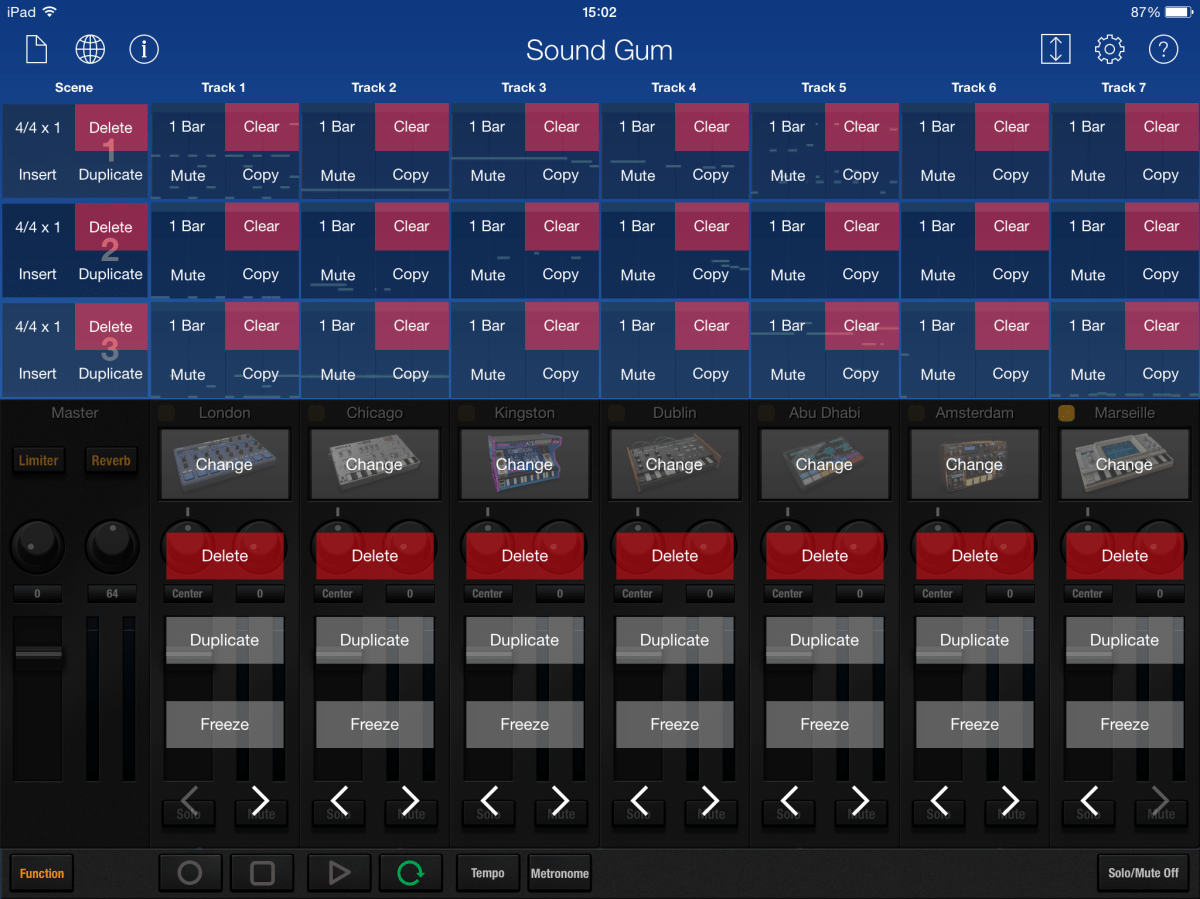Move London track right with arrow
Image resolution: width=1200 pixels, height=899 pixels.
pyautogui.click(x=260, y=800)
